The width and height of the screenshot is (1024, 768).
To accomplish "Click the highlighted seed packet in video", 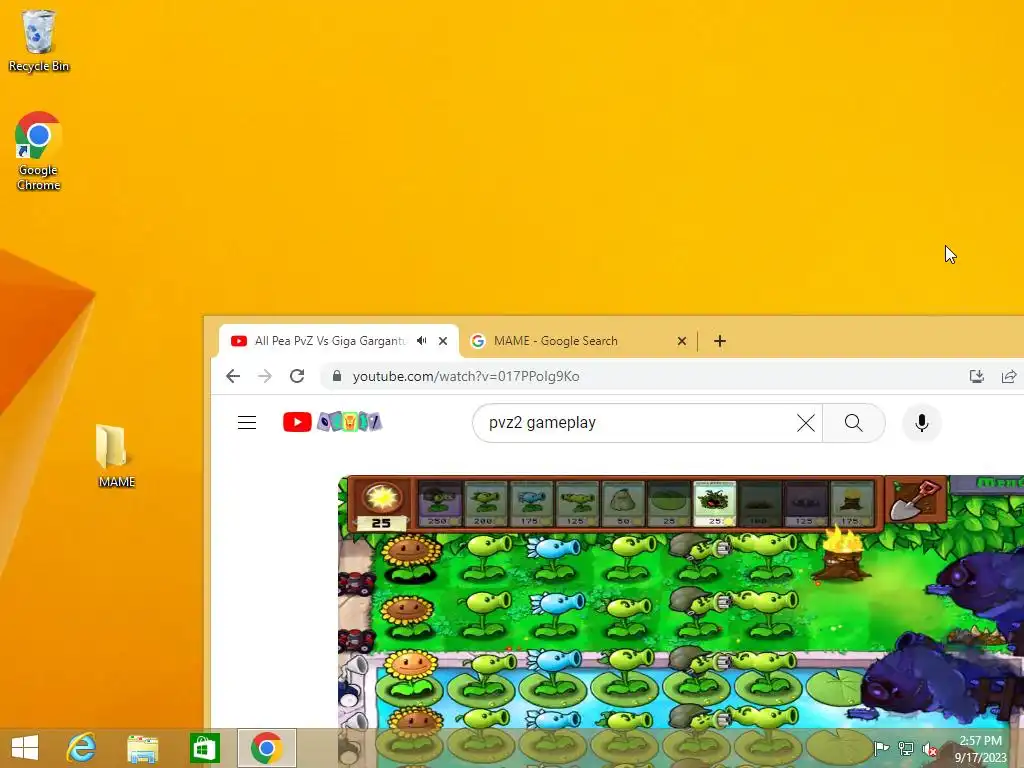I will pyautogui.click(x=714, y=504).
